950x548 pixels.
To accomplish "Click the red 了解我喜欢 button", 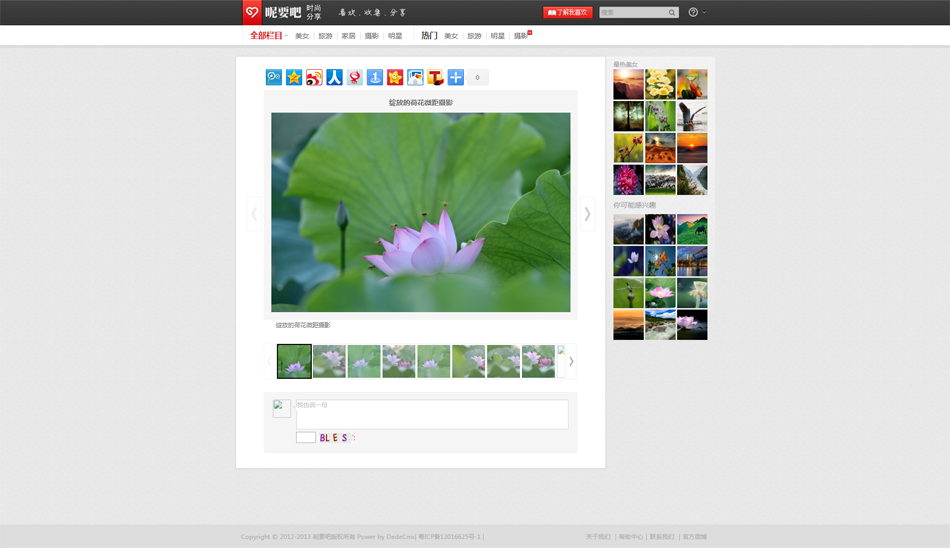I will point(568,13).
